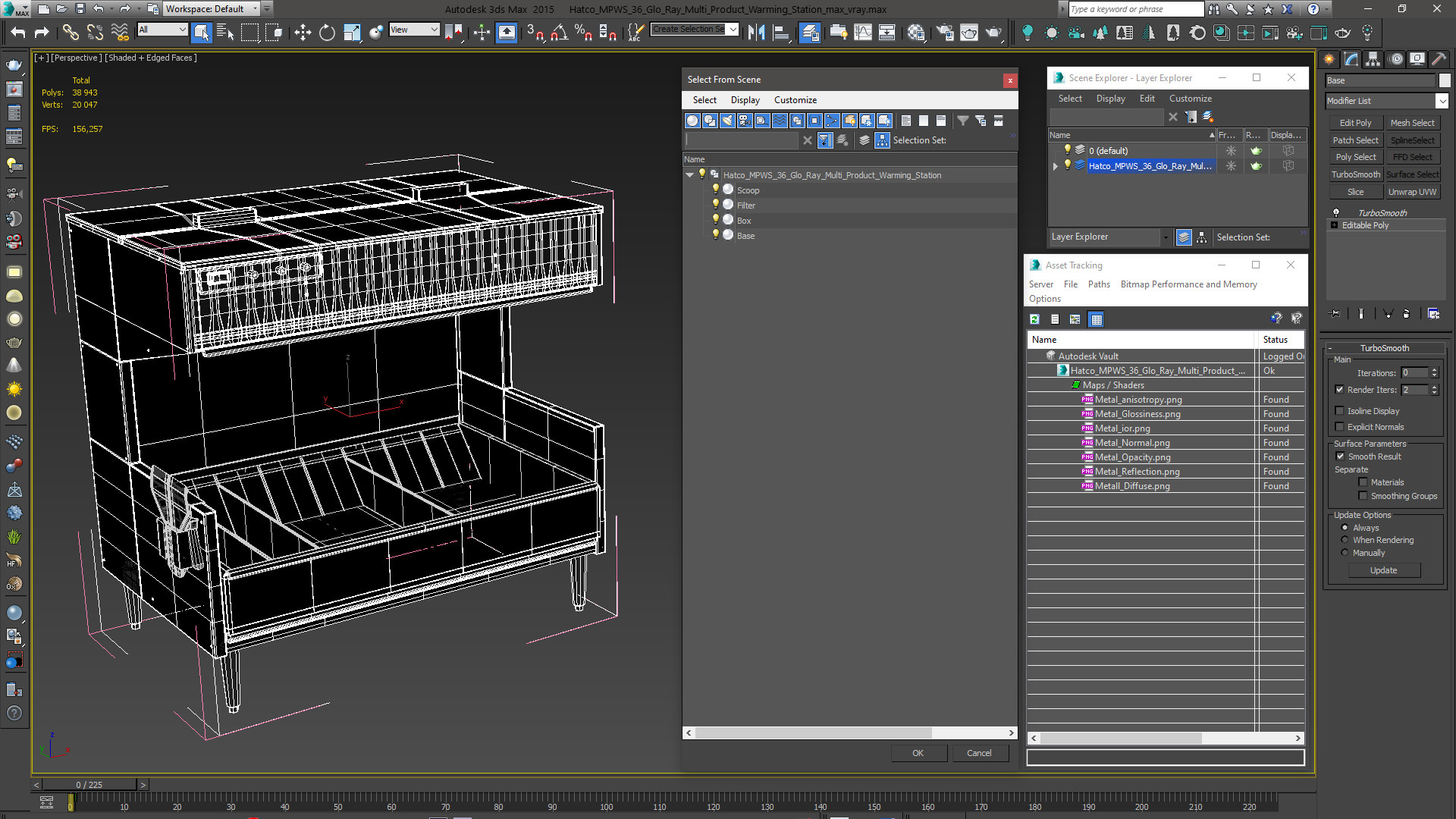Open Render Setup dialog
The image size is (1456, 819).
coord(945,32)
